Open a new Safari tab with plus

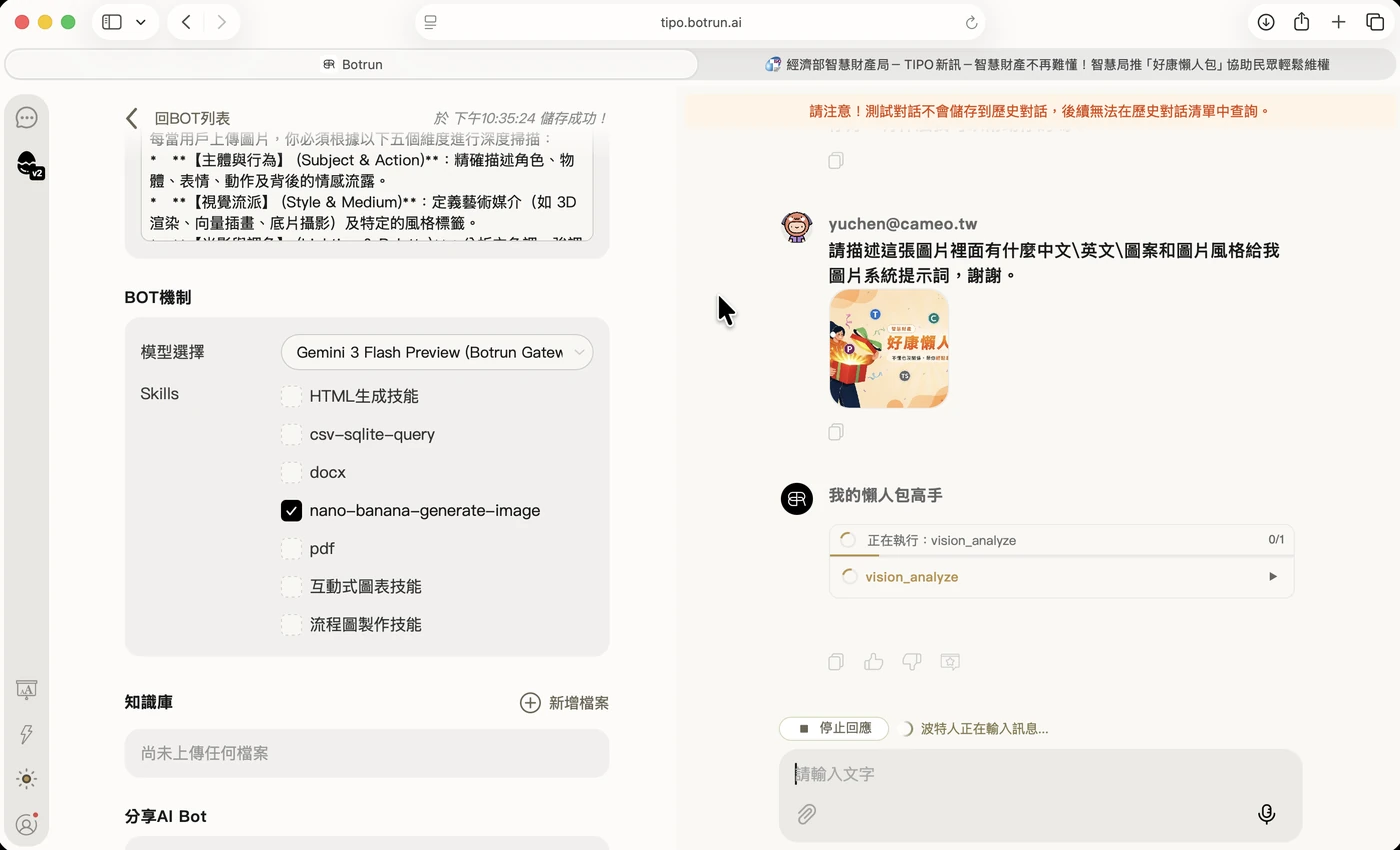click(x=1338, y=22)
